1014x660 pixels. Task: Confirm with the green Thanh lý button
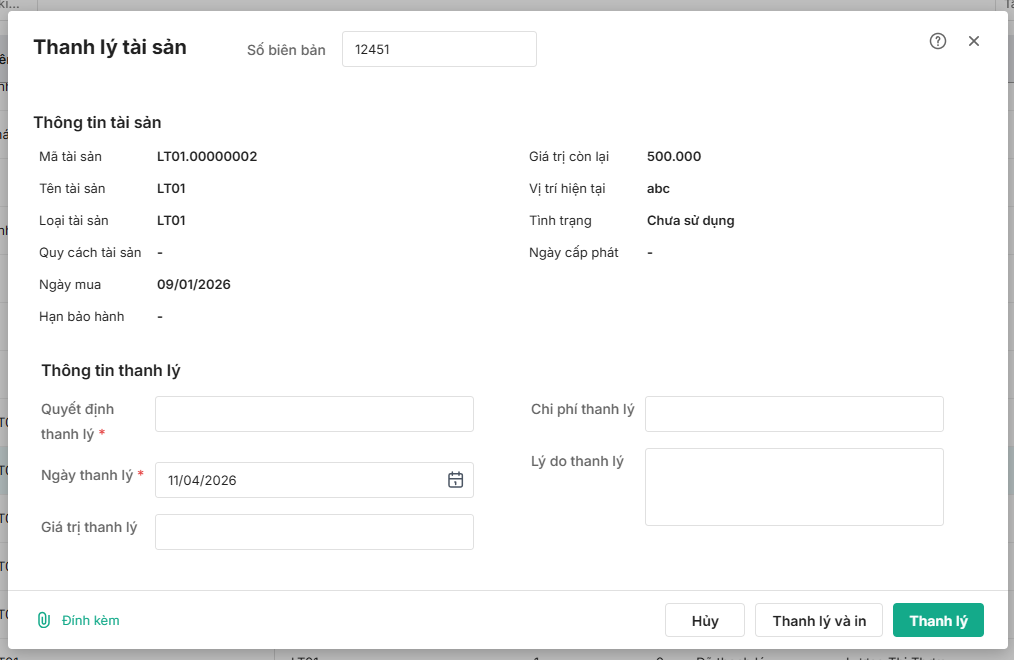click(x=938, y=621)
